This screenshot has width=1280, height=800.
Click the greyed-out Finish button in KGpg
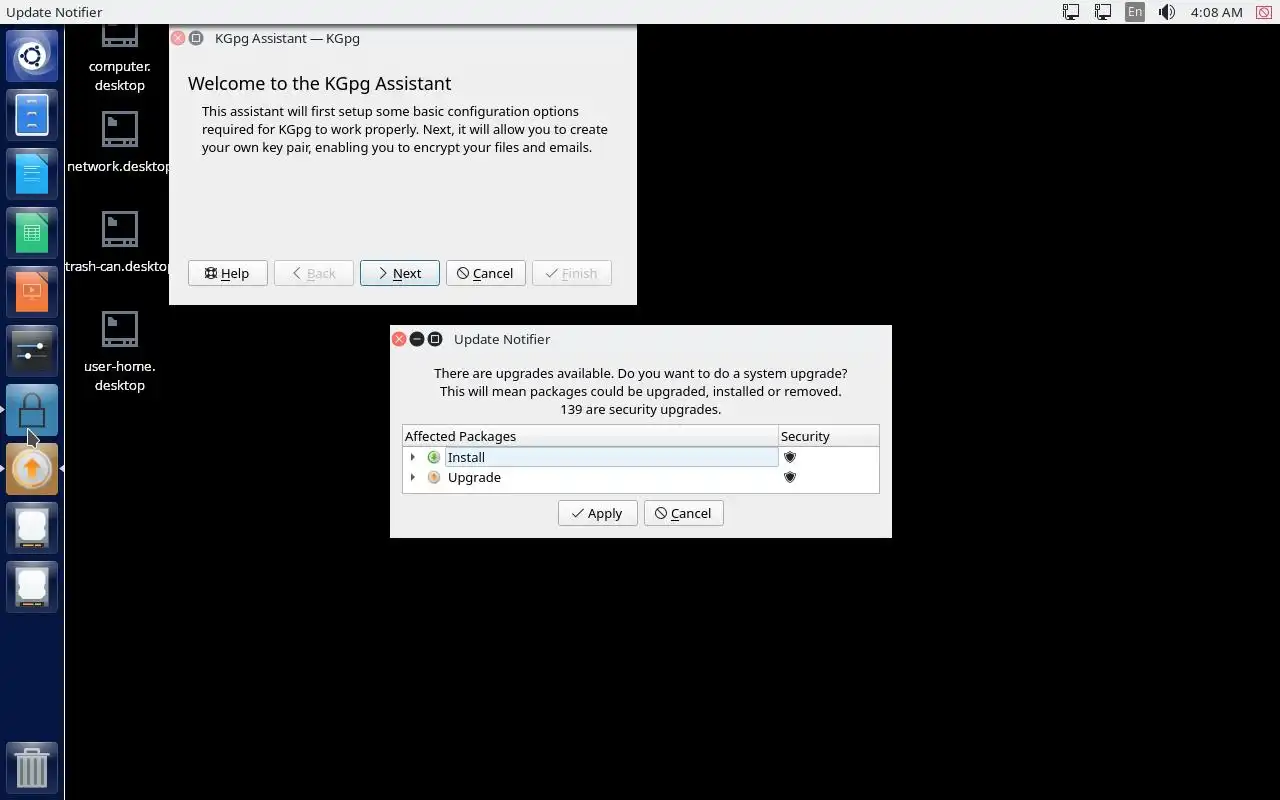pos(571,273)
